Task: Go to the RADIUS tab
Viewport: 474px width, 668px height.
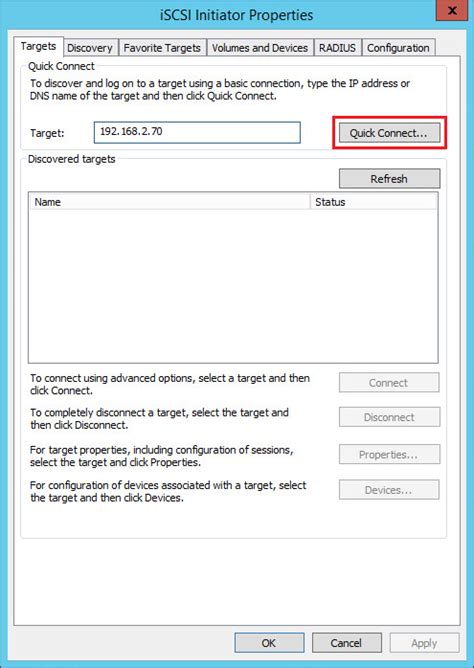Action: pyautogui.click(x=337, y=48)
